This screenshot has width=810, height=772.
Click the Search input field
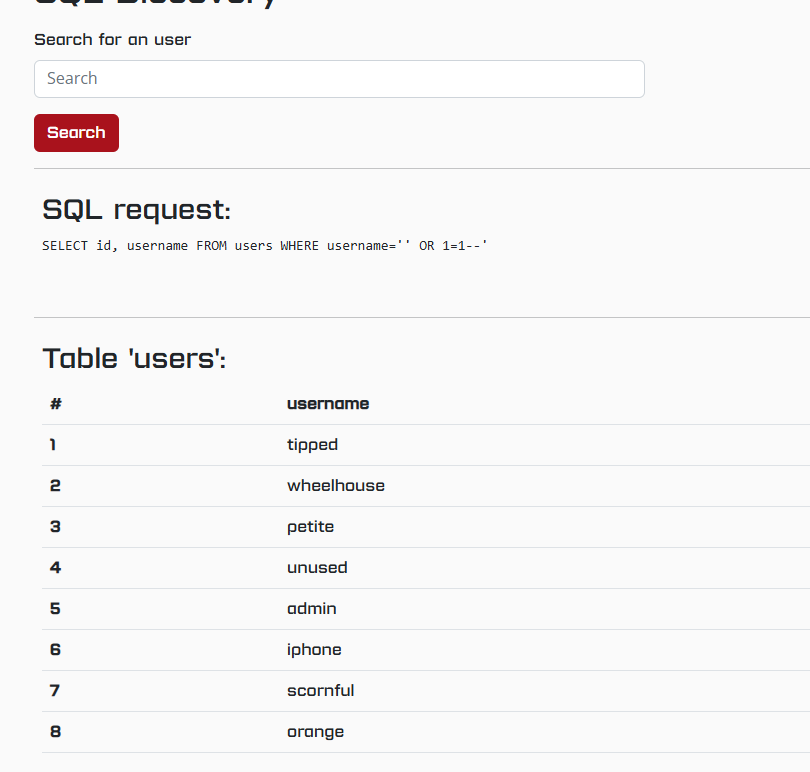339,79
